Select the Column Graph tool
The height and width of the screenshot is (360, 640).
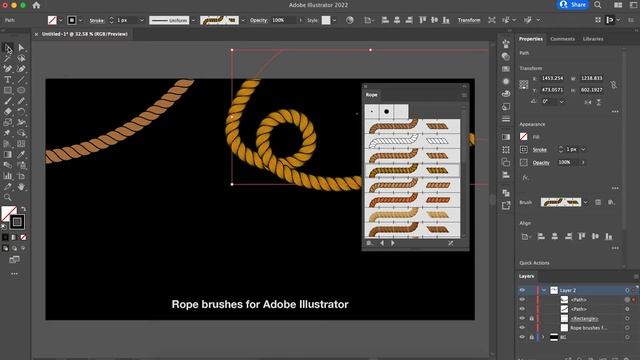pos(7,176)
